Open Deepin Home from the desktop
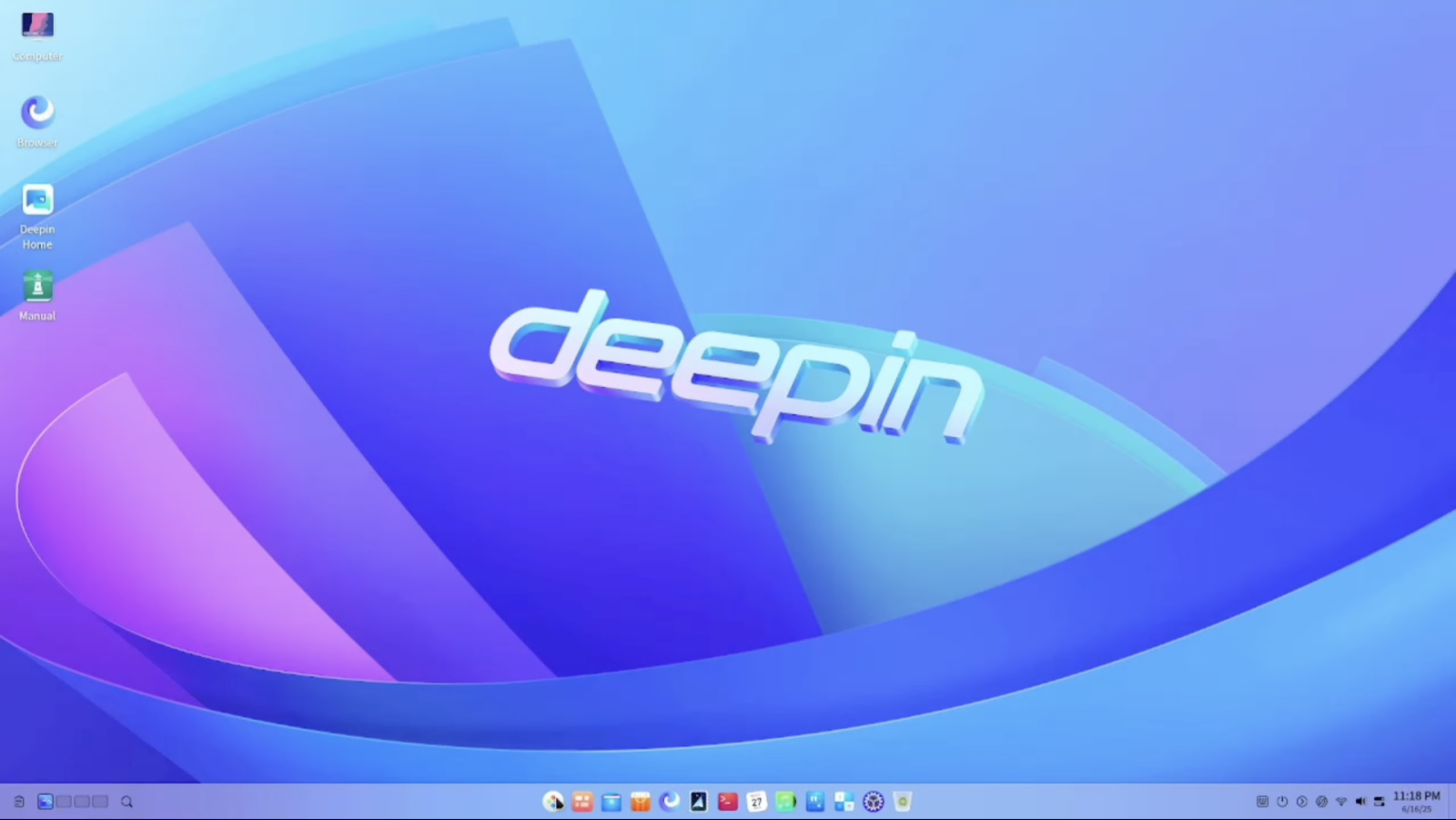Image resolution: width=1456 pixels, height=820 pixels. click(37, 200)
